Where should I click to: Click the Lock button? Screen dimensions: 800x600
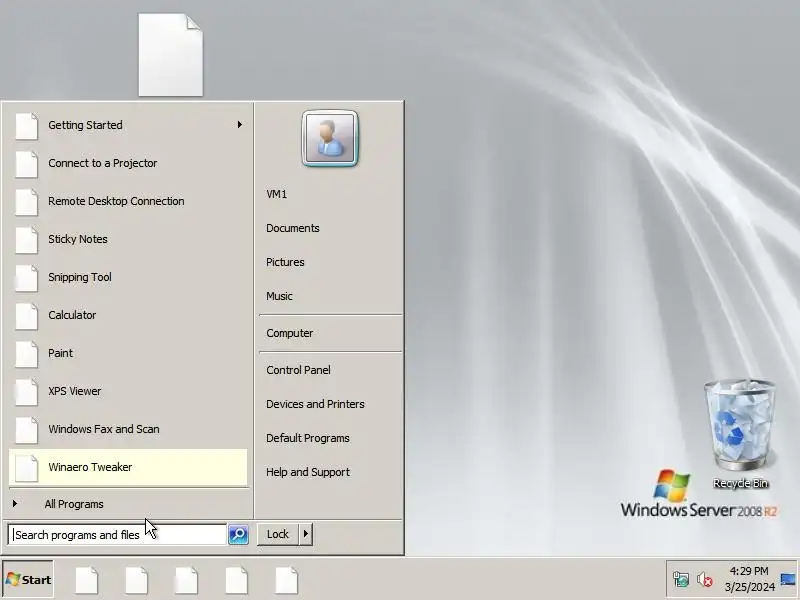point(278,534)
